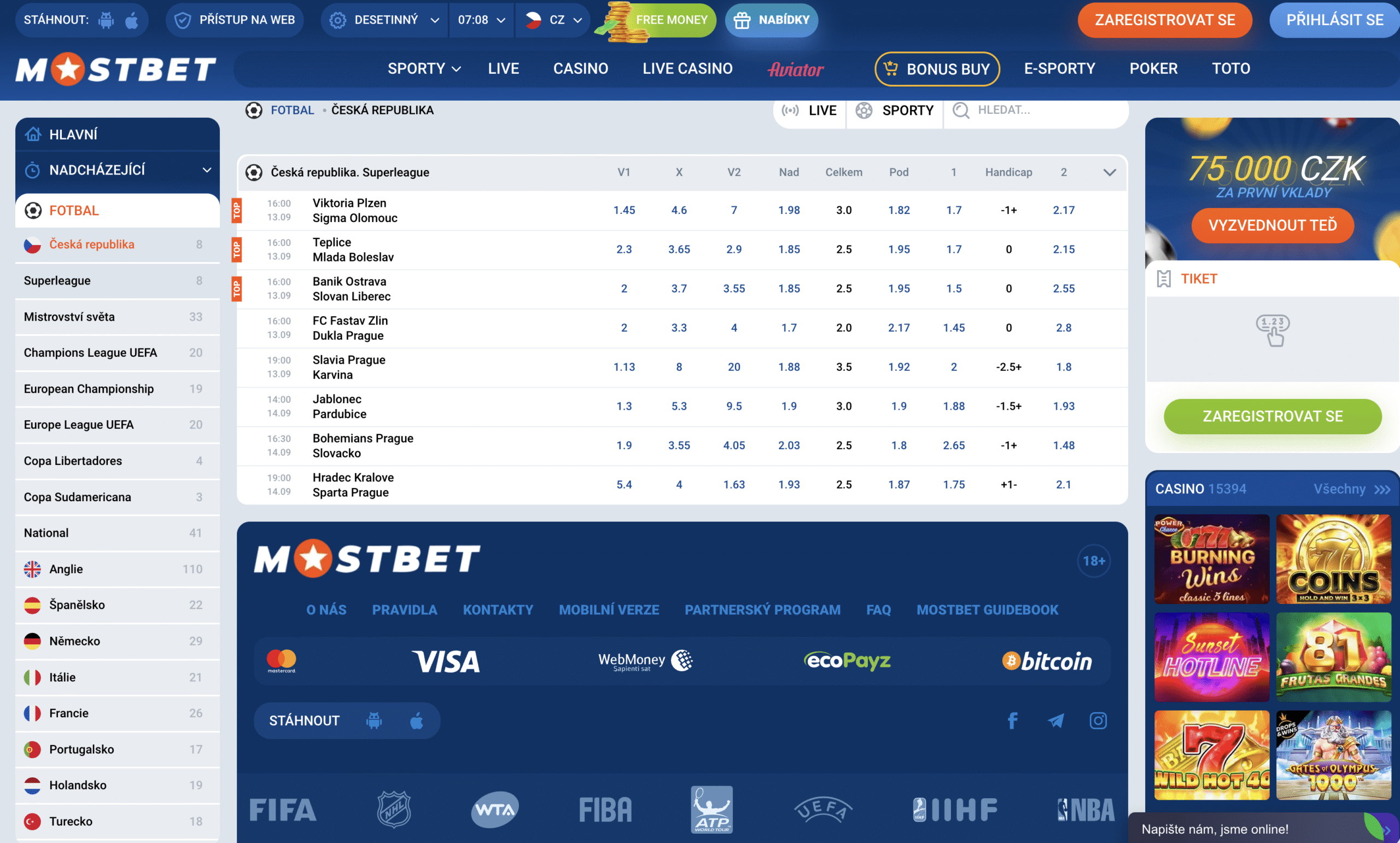This screenshot has height=843, width=1400.
Task: Click Vyzvednout teď on bonus banner
Action: [x=1272, y=225]
